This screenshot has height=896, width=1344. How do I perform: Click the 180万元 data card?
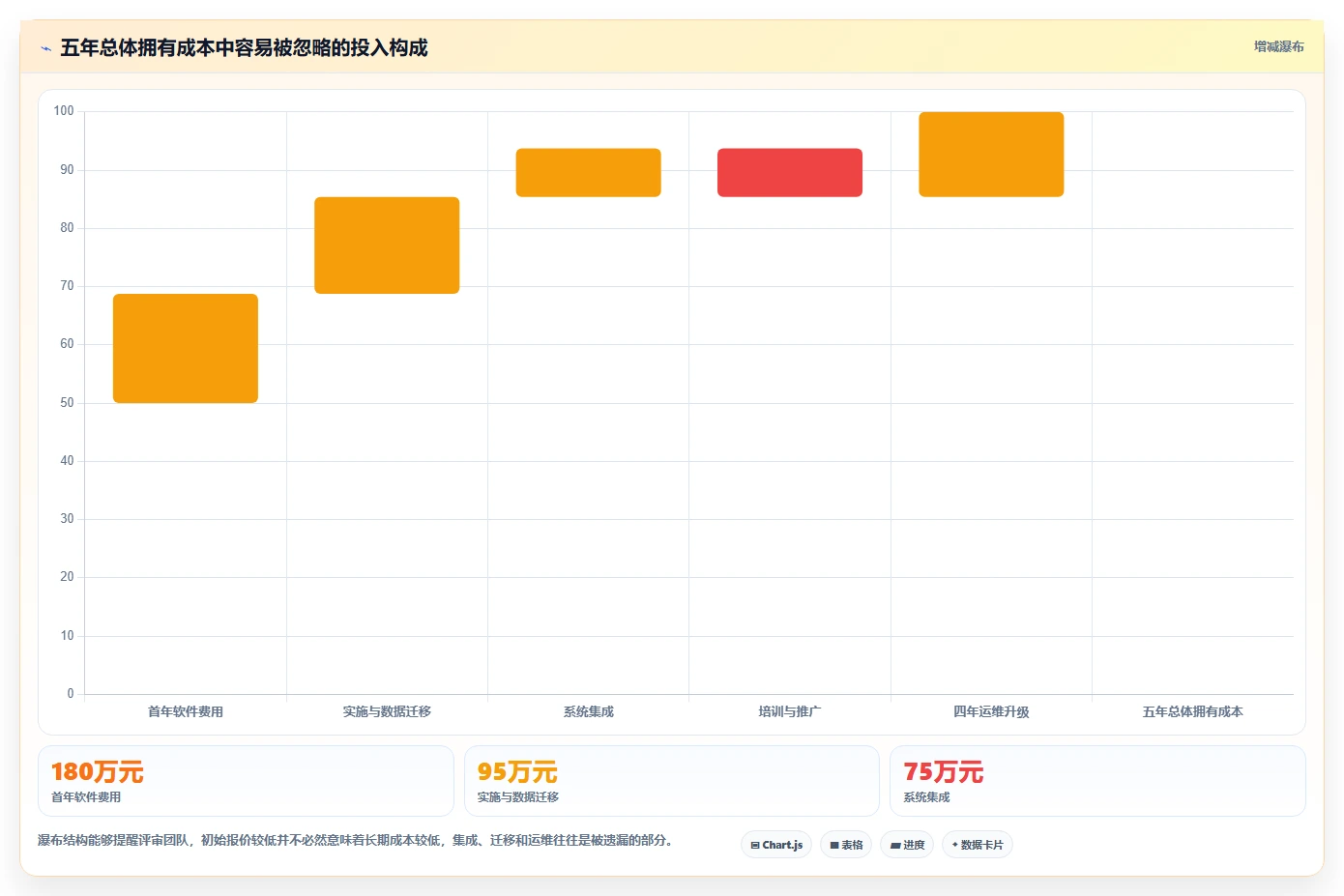[246, 781]
